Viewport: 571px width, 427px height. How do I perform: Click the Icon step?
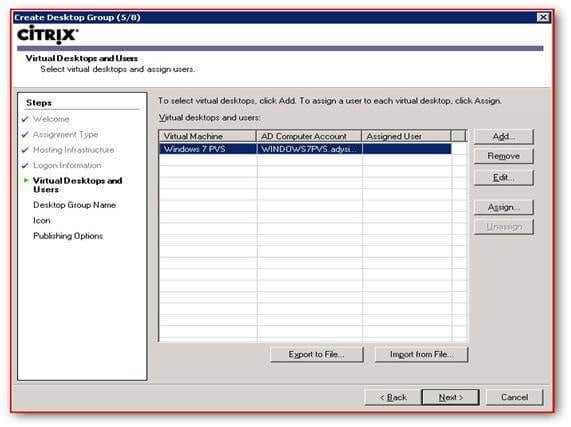point(42,221)
